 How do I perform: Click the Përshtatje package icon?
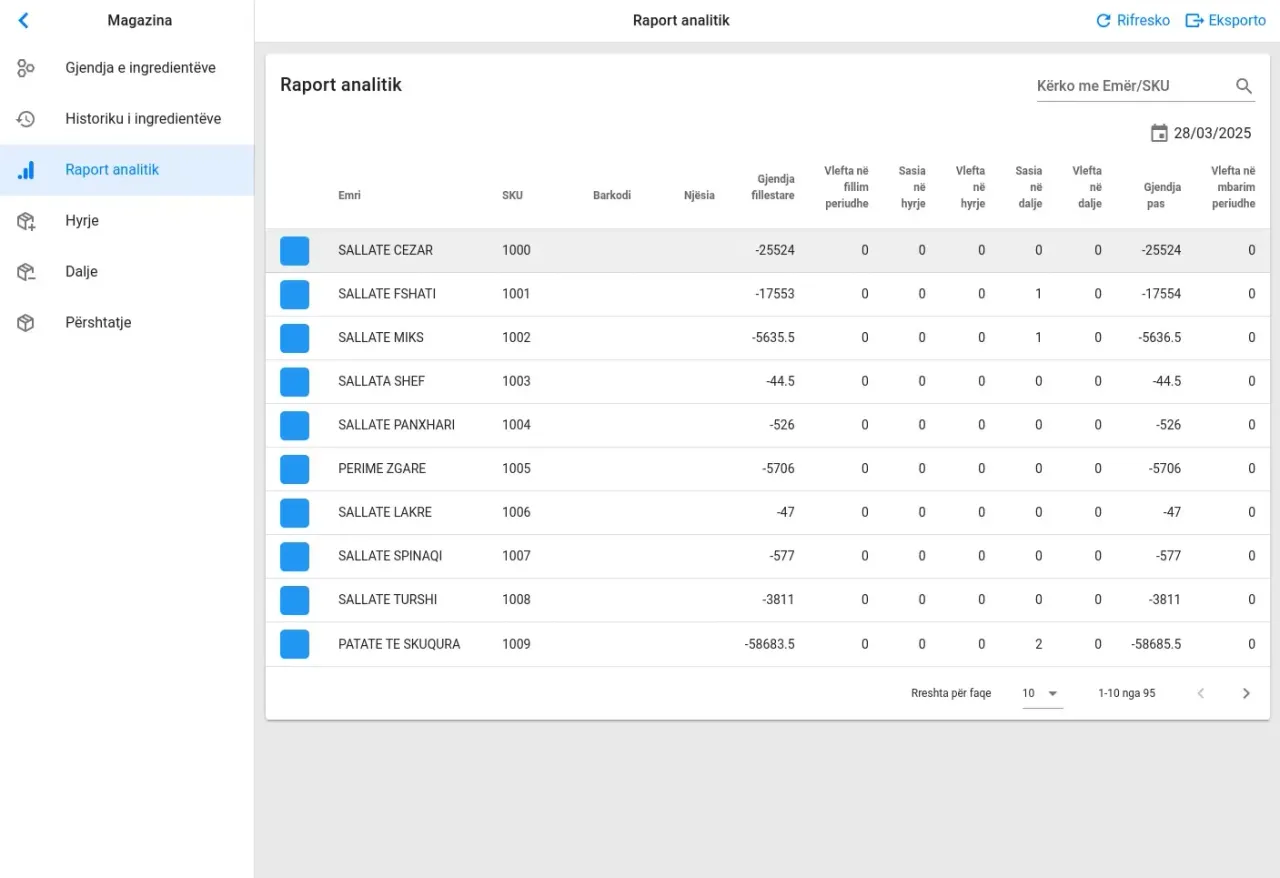[x=26, y=323]
